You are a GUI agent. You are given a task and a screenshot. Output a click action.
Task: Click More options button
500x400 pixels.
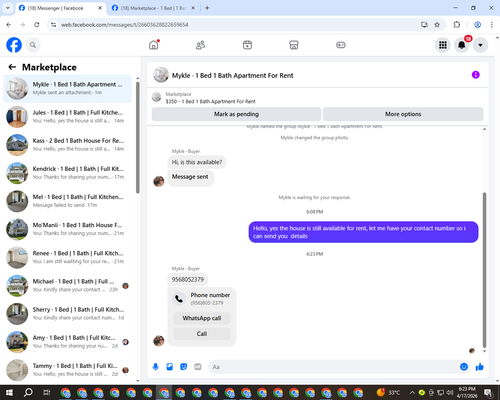click(x=403, y=114)
